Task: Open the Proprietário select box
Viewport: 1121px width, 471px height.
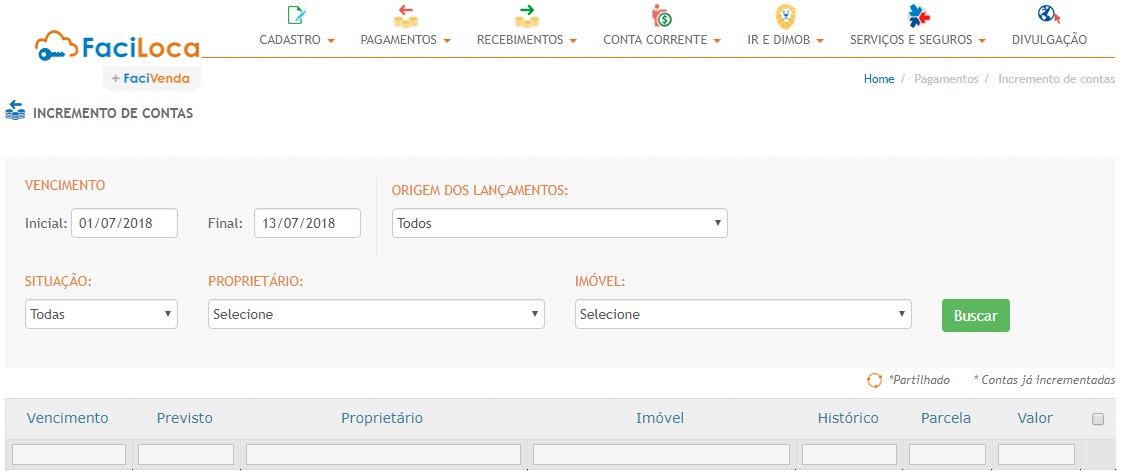Action: pos(376,314)
